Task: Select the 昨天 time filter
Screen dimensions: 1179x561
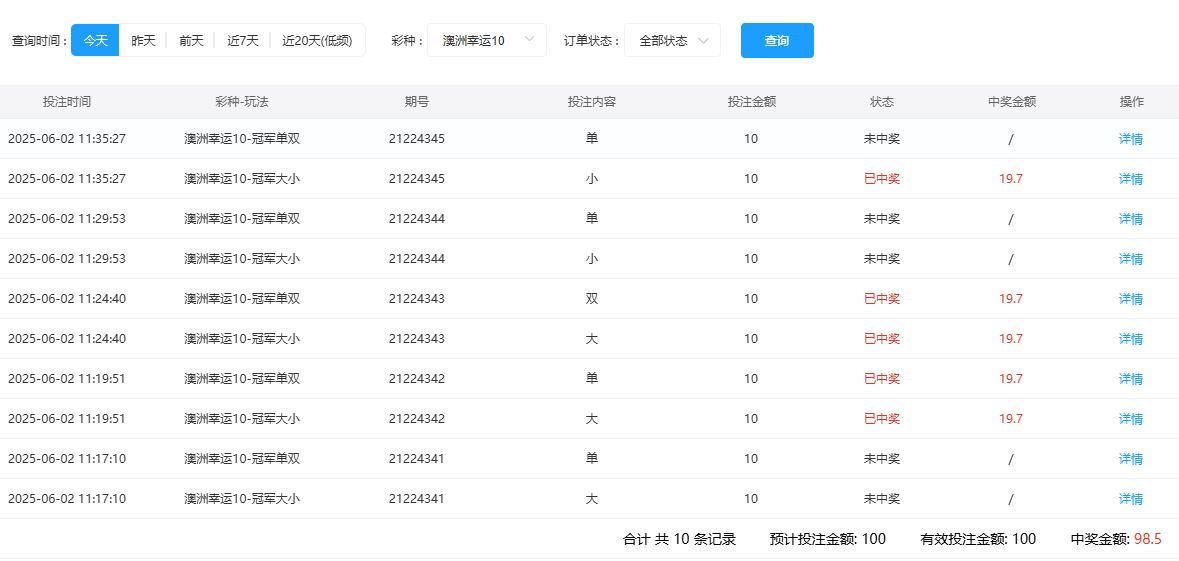Action: [x=143, y=41]
